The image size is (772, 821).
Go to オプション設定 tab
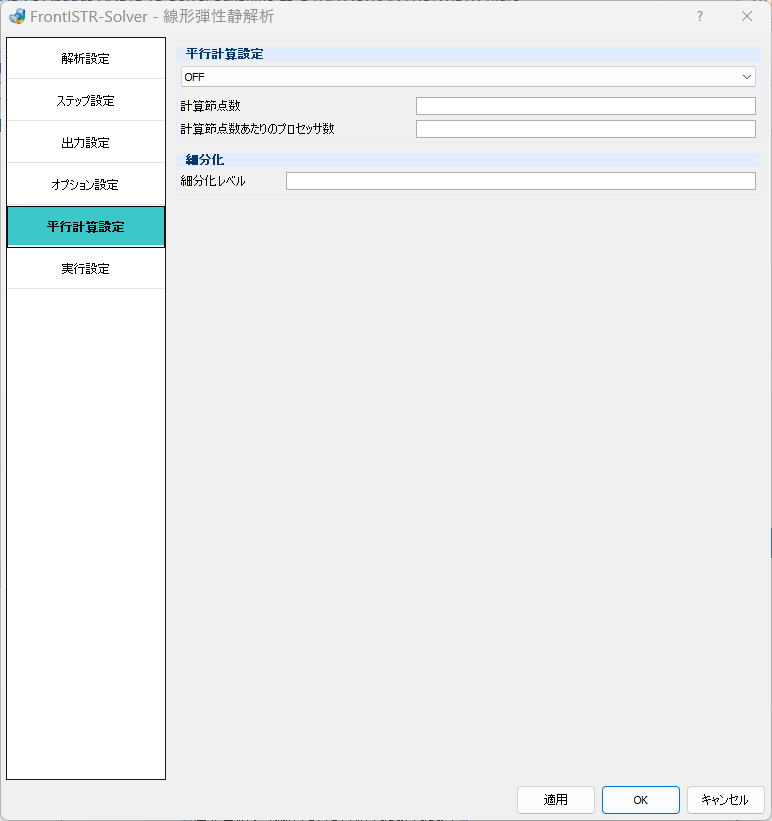[x=86, y=184]
